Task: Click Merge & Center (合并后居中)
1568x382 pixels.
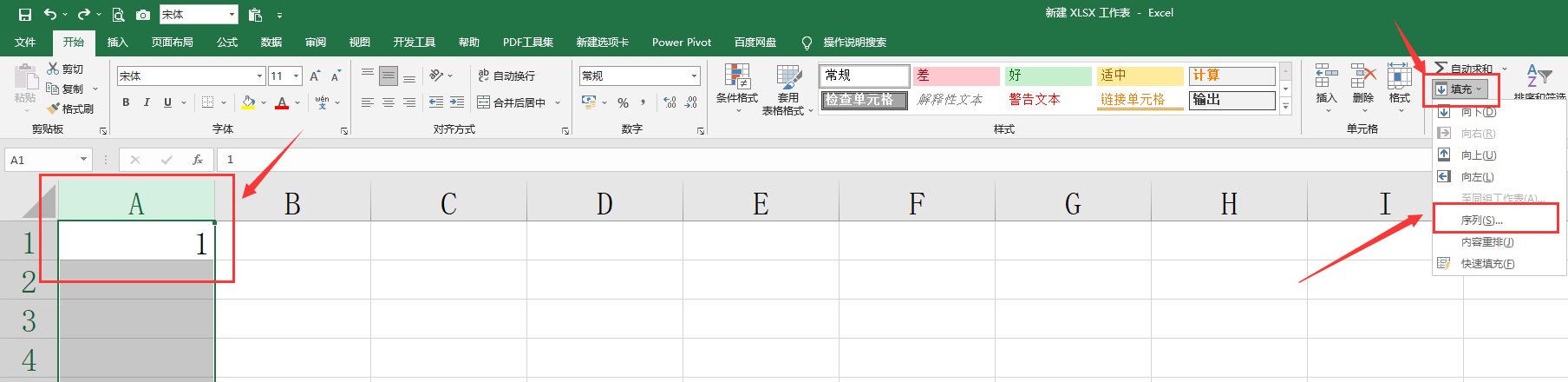Action: tap(512, 102)
